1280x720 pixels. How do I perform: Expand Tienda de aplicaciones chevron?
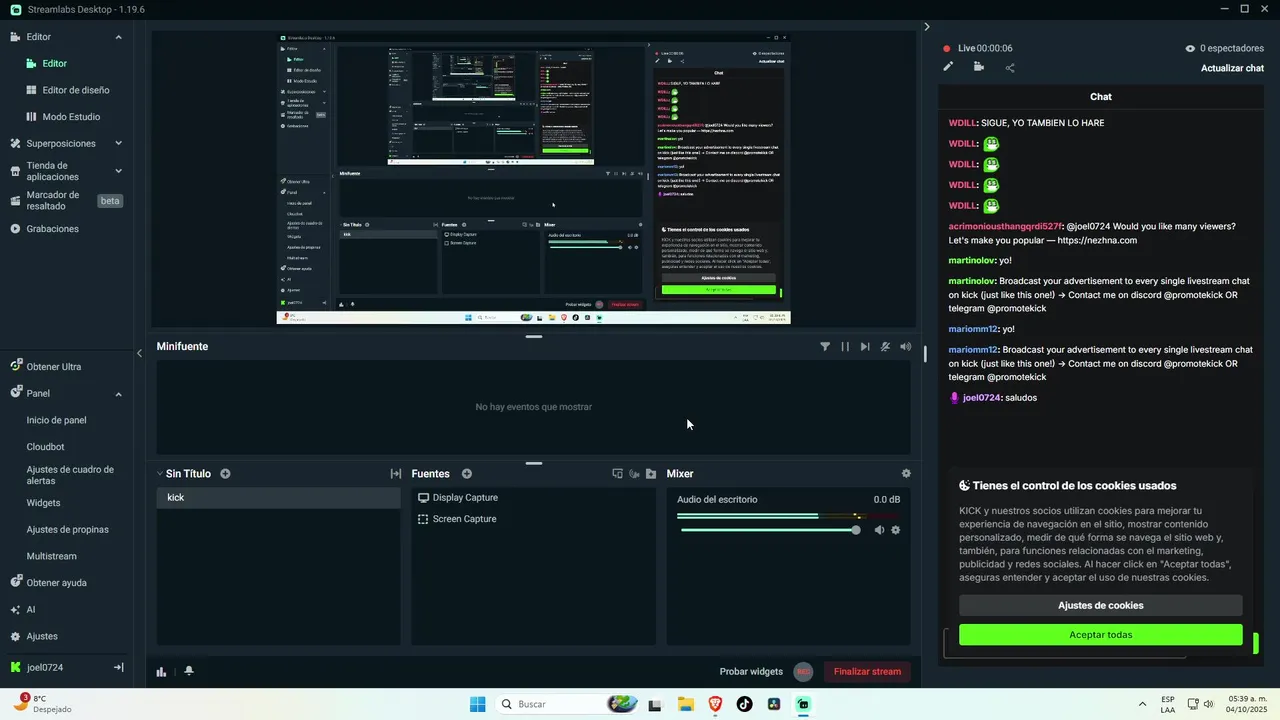(118, 171)
